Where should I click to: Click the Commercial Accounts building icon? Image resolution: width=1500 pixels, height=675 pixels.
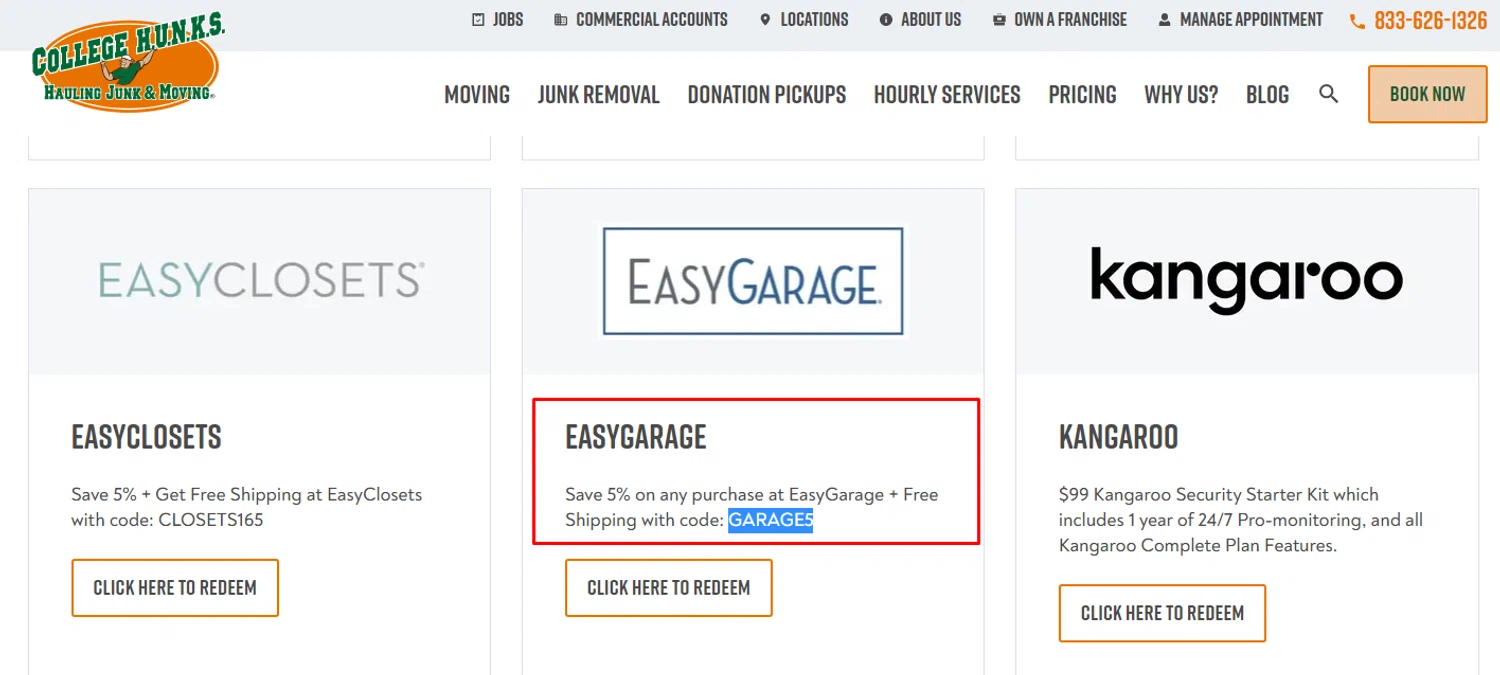tap(561, 19)
